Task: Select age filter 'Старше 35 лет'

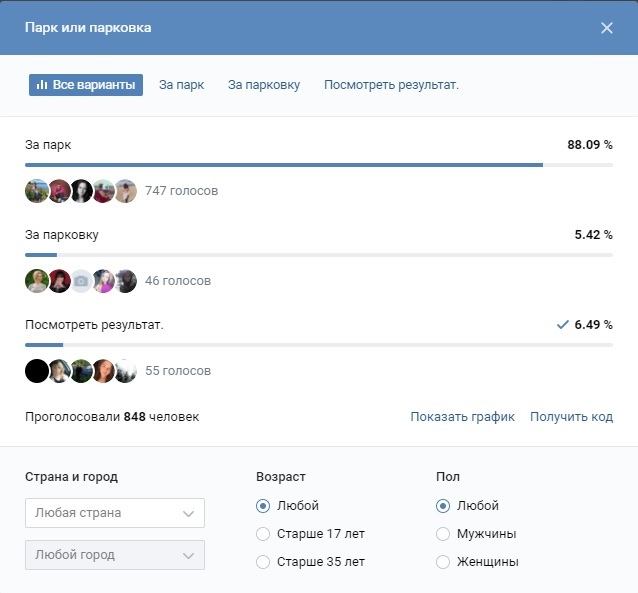Action: pos(263,562)
